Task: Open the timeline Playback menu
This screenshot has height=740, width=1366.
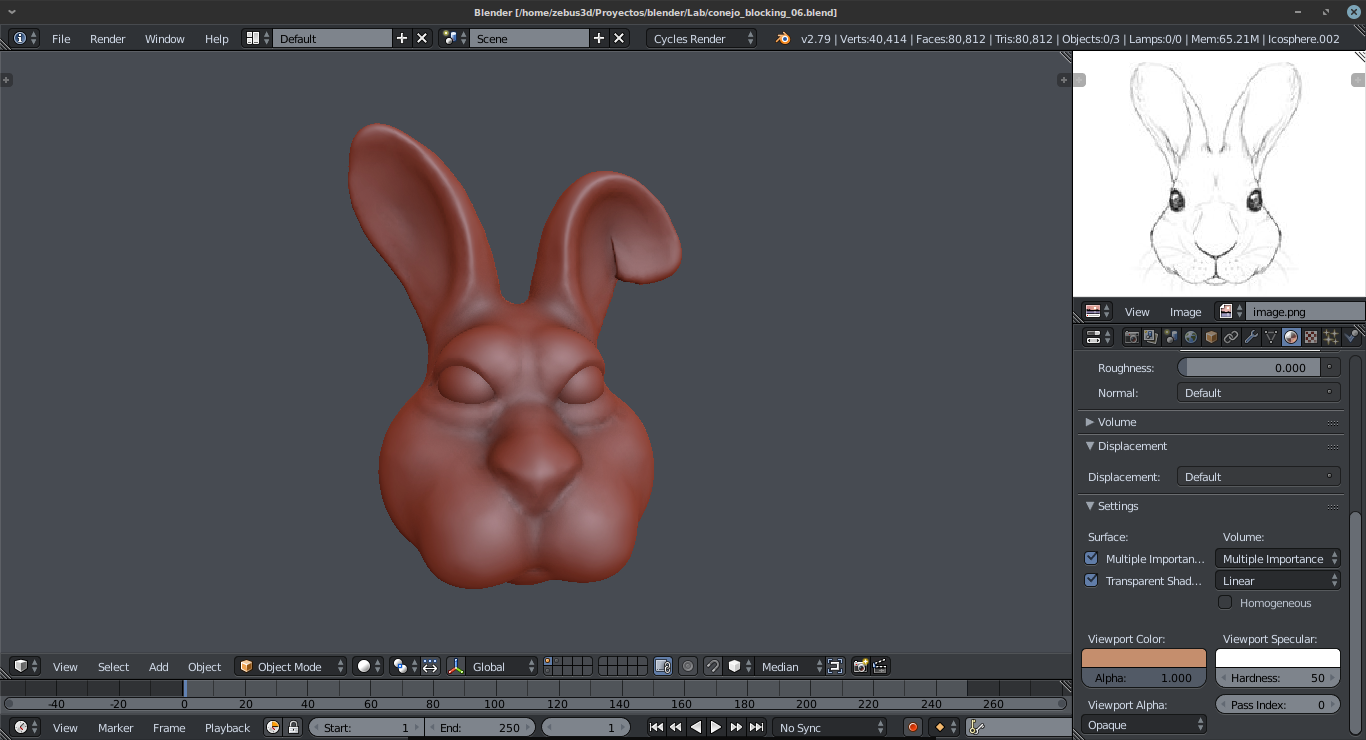Action: pos(227,727)
